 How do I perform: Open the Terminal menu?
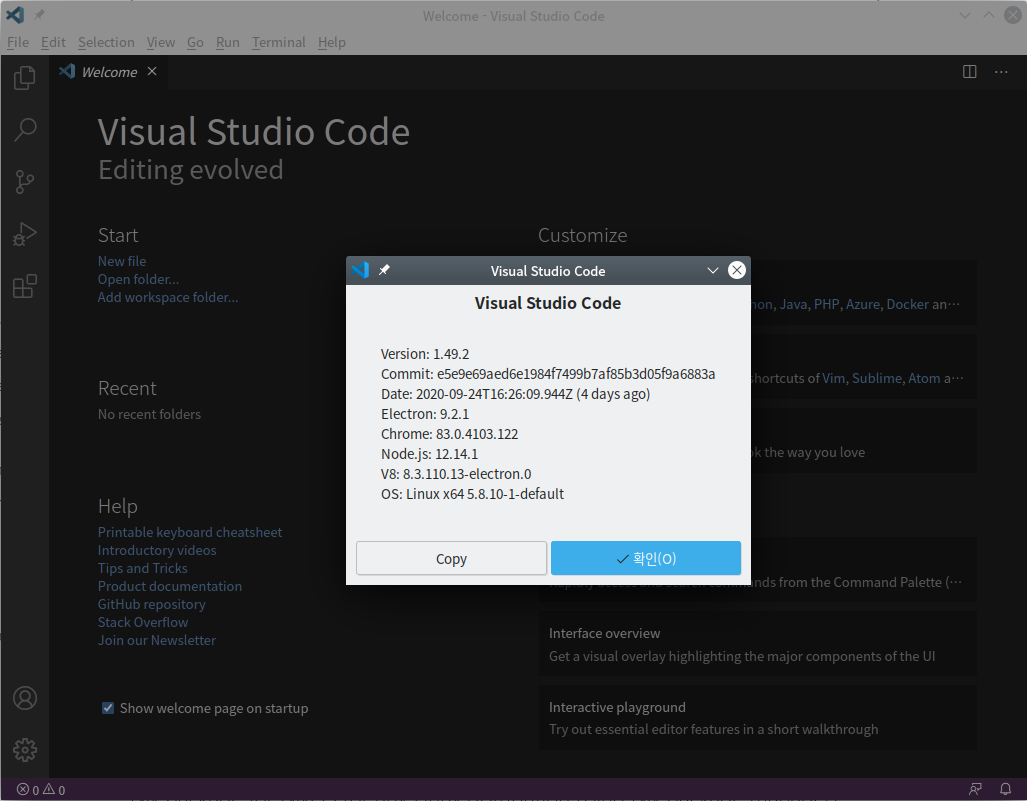pyautogui.click(x=278, y=42)
